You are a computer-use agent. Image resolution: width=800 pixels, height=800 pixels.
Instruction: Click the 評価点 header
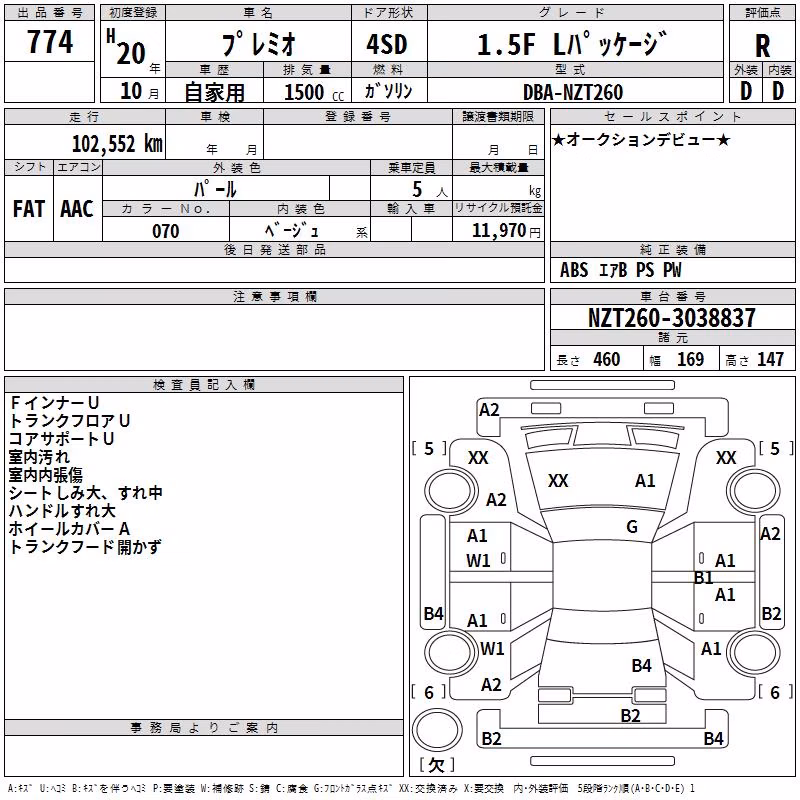pos(762,13)
